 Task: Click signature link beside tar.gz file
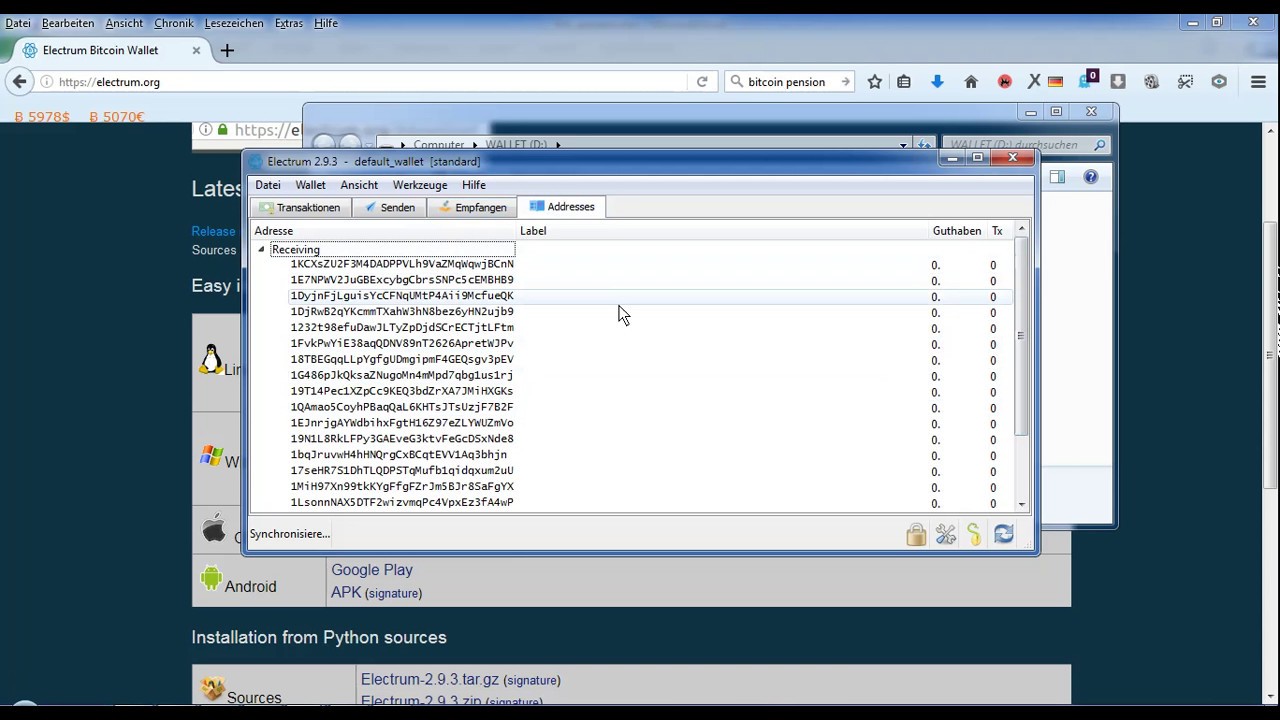(x=532, y=681)
